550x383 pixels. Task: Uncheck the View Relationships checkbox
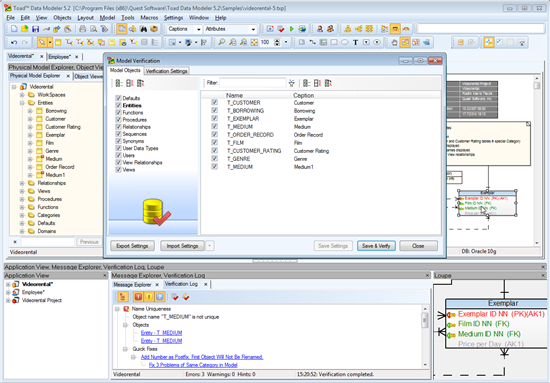click(x=118, y=162)
